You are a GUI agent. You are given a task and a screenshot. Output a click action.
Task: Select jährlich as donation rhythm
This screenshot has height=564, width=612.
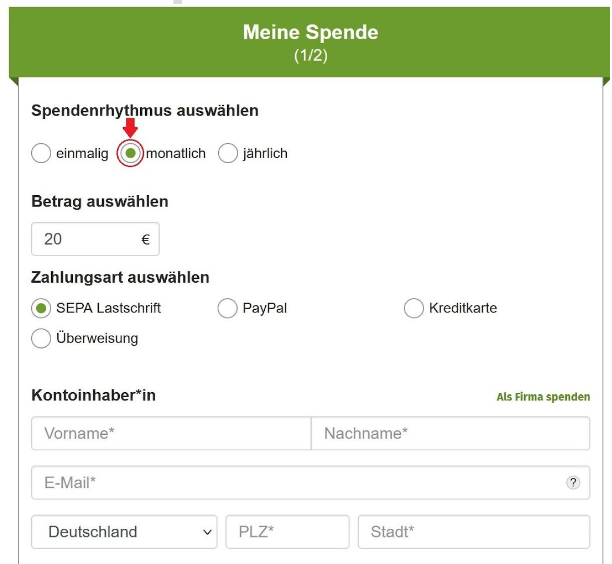pyautogui.click(x=228, y=153)
